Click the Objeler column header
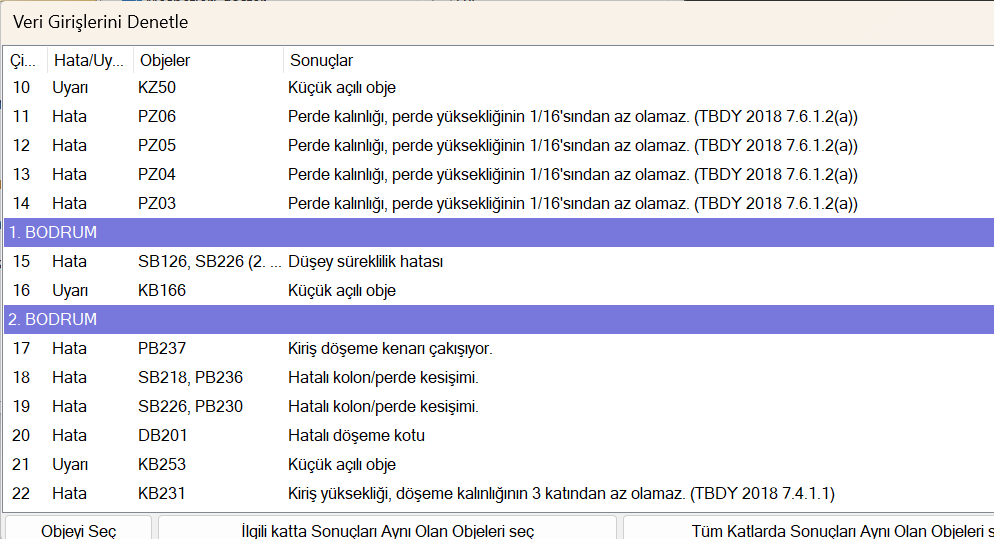This screenshot has height=539, width=994. pyautogui.click(x=165, y=60)
